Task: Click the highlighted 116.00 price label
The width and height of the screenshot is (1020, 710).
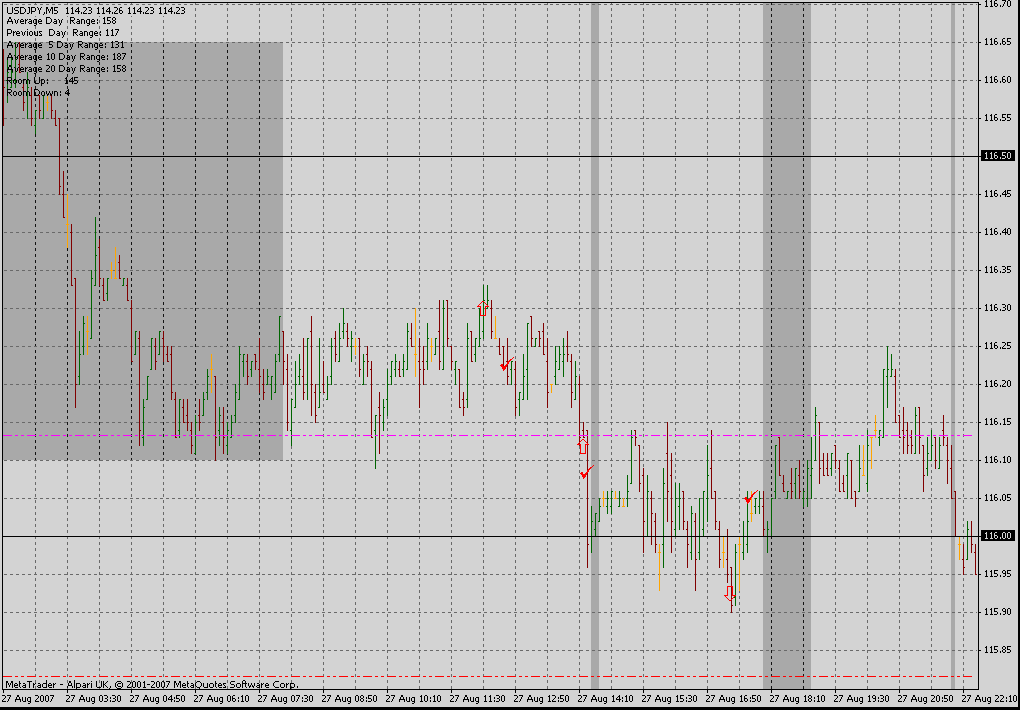Action: 998,536
